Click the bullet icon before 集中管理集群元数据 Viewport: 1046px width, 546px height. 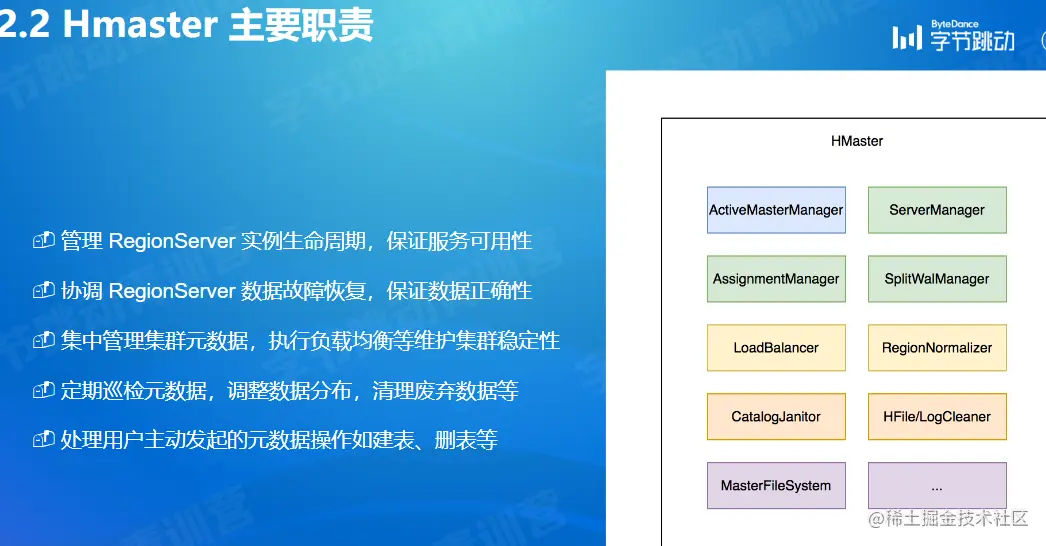coord(44,340)
